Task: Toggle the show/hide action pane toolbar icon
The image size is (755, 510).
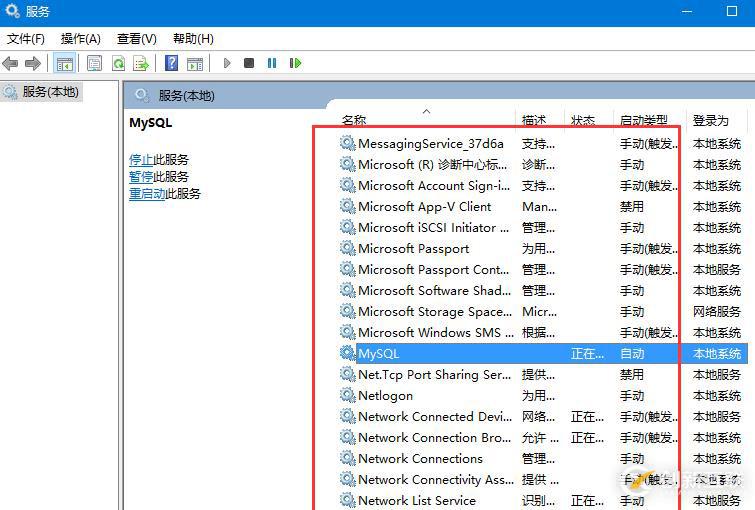Action: click(195, 63)
